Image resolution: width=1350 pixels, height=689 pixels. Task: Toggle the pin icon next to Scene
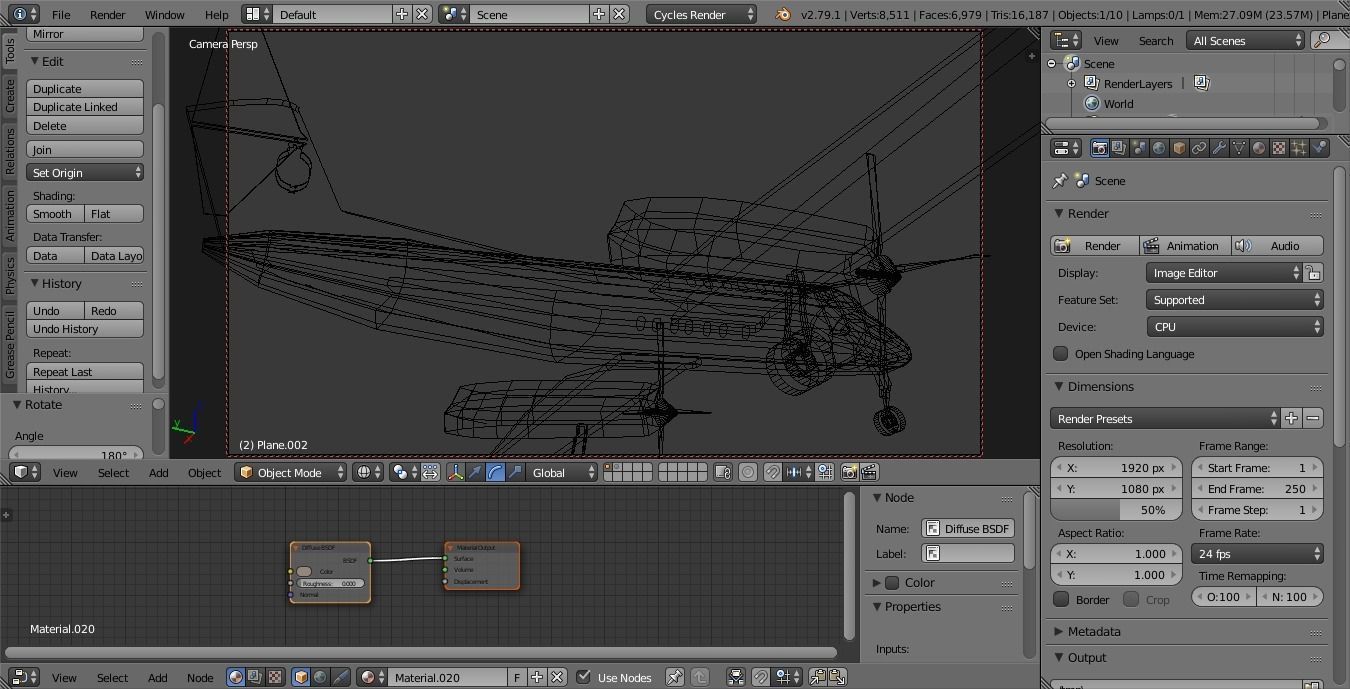(x=1060, y=181)
